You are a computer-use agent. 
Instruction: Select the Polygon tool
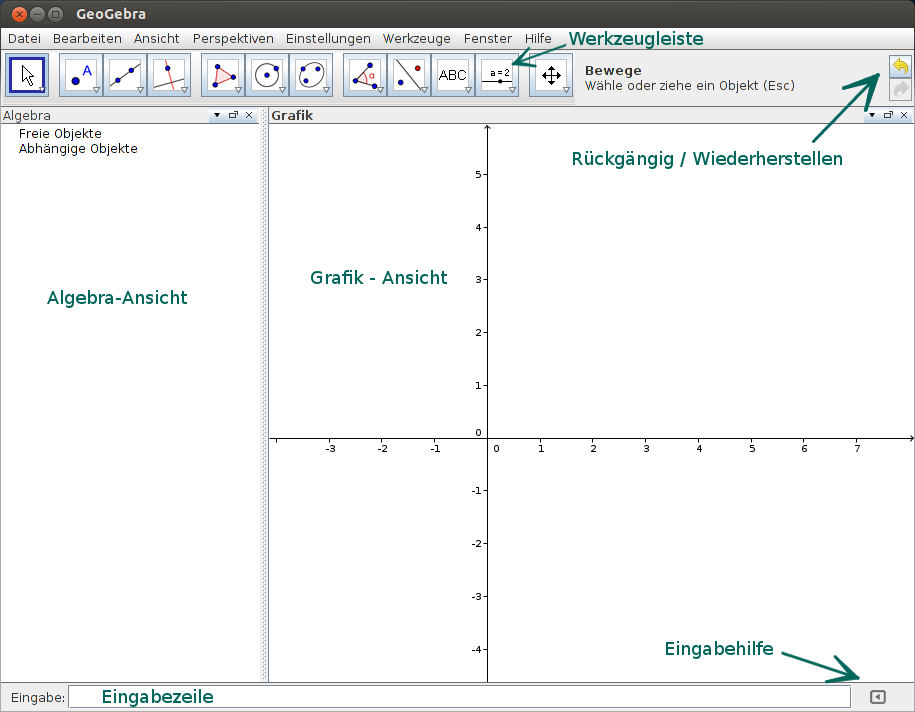tap(223, 75)
